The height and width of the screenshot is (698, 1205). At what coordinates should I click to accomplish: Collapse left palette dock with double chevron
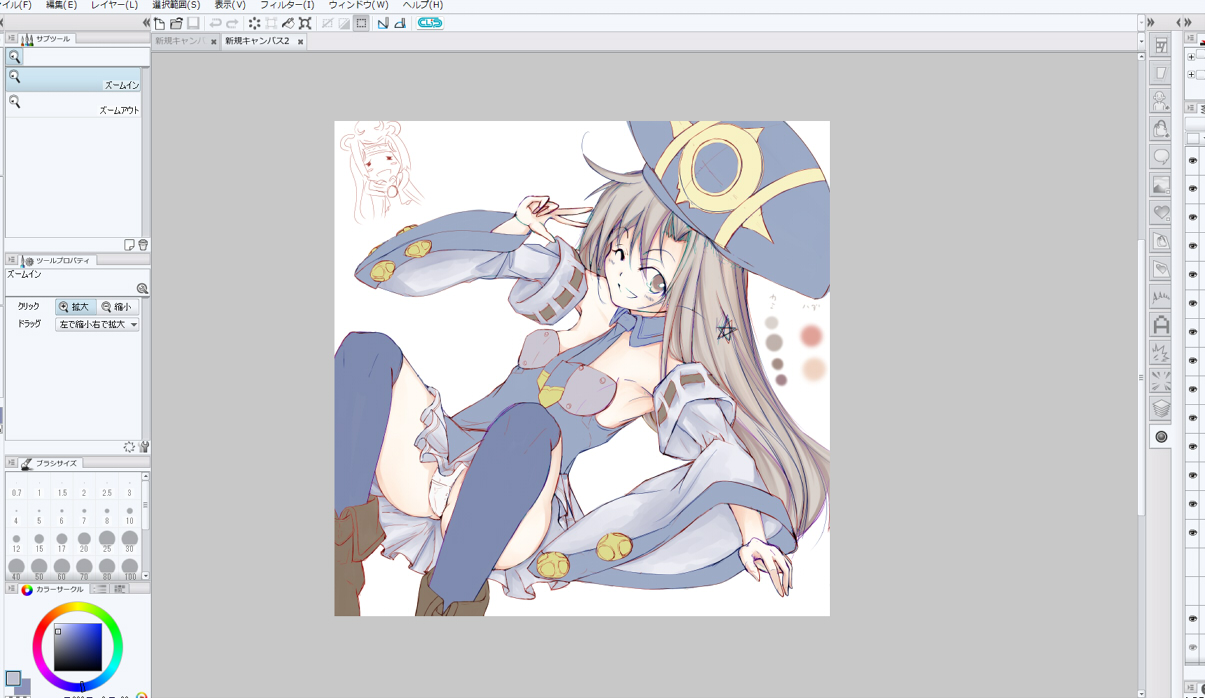(x=147, y=22)
